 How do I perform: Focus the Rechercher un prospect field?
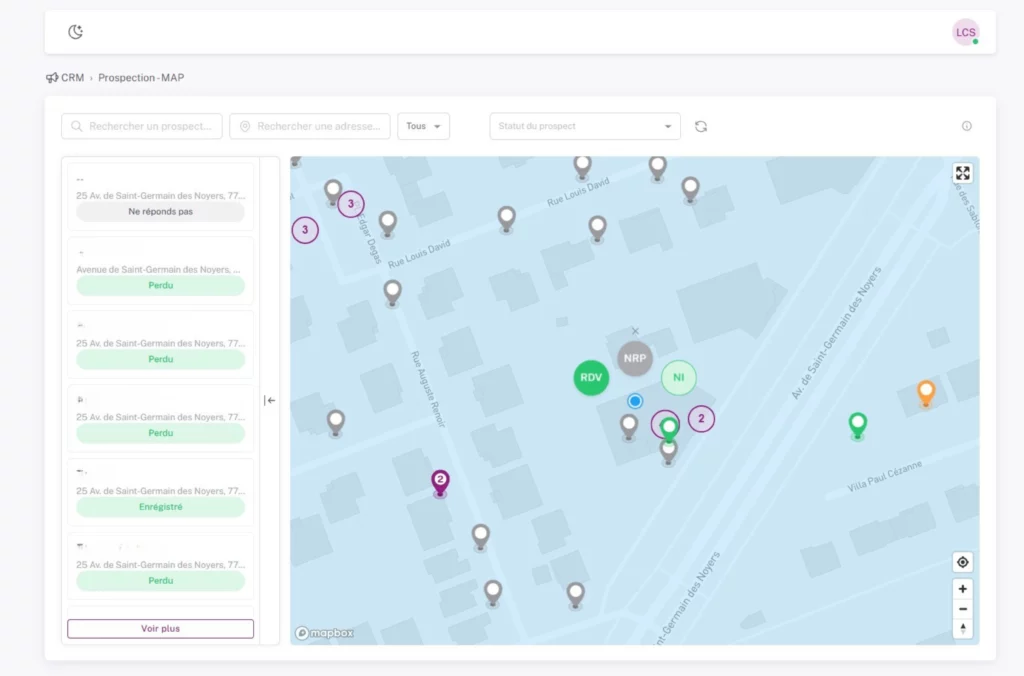(142, 126)
